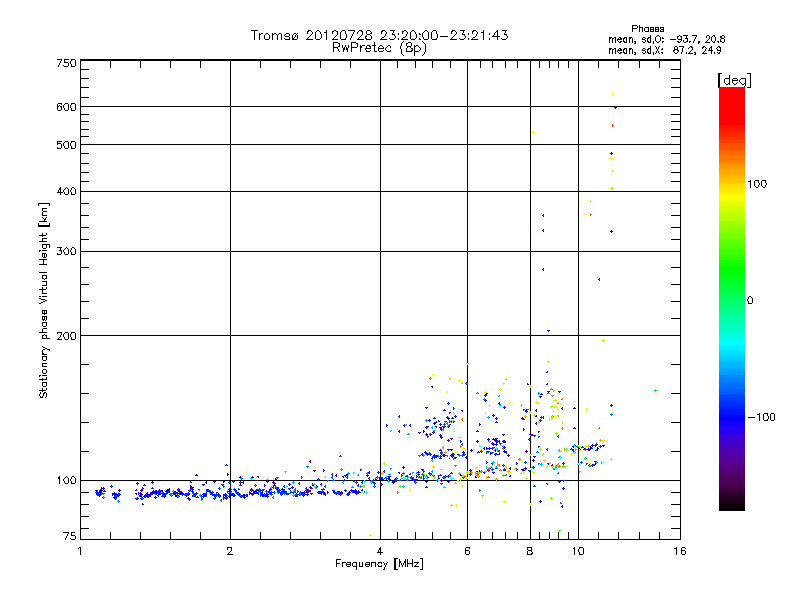Image resolution: width=800 pixels, height=600 pixels.
Task: Click the y-axis label 300
Action: click(x=66, y=251)
